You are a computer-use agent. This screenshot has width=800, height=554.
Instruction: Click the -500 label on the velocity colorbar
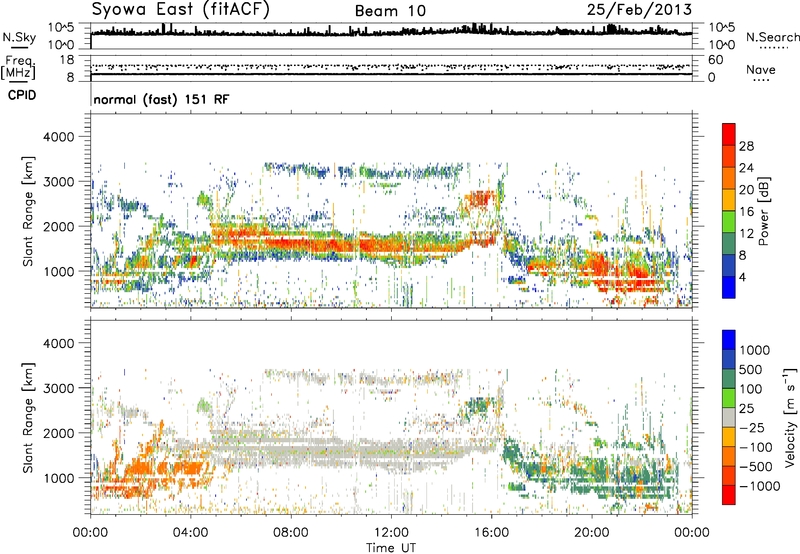click(756, 467)
